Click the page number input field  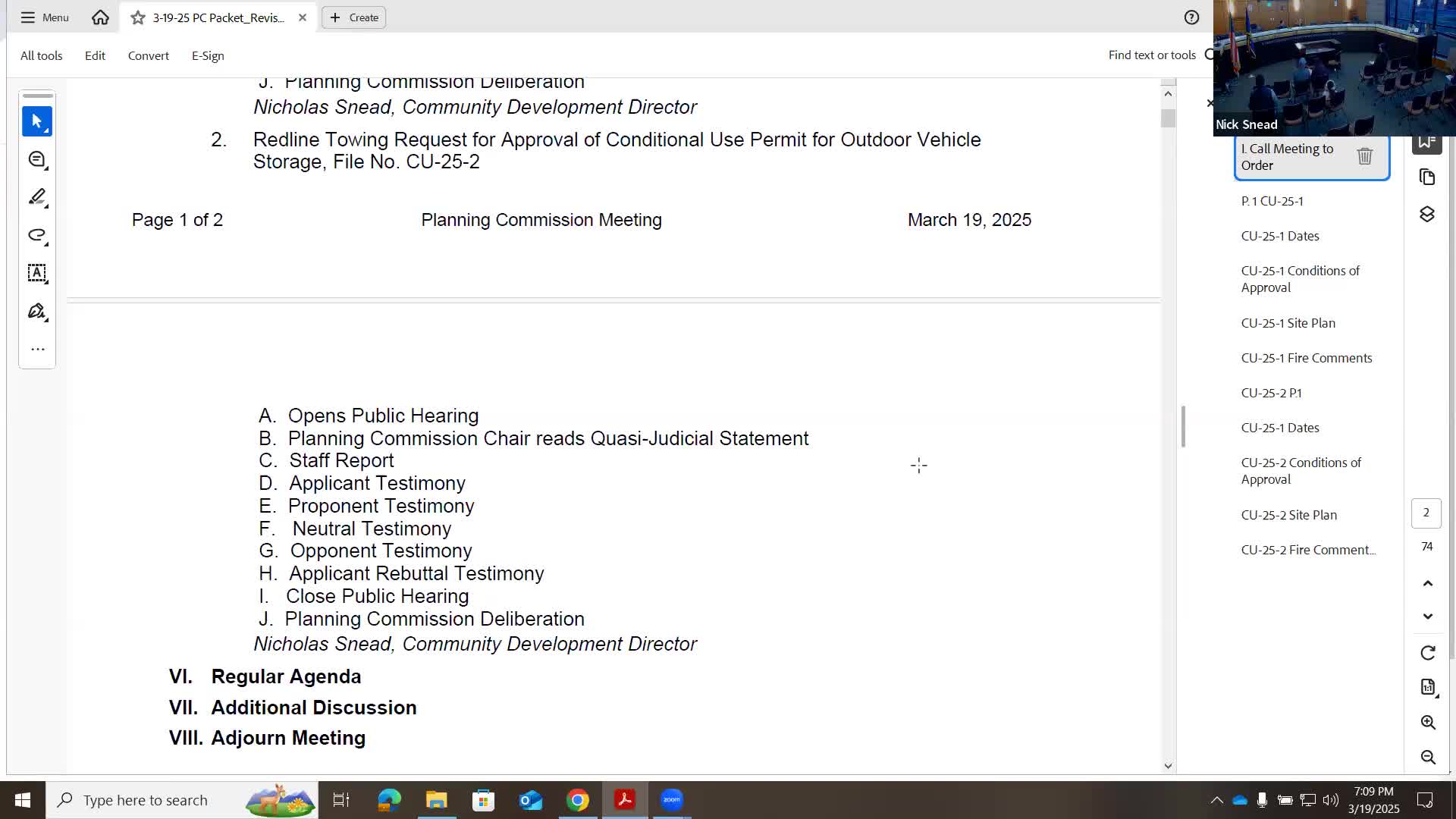[1426, 513]
